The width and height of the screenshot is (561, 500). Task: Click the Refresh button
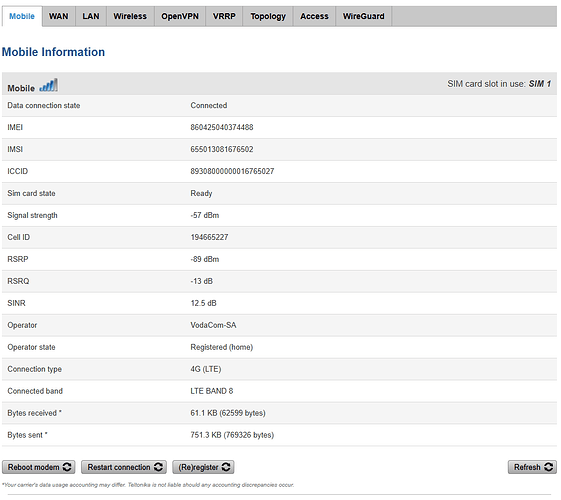[x=532, y=467]
